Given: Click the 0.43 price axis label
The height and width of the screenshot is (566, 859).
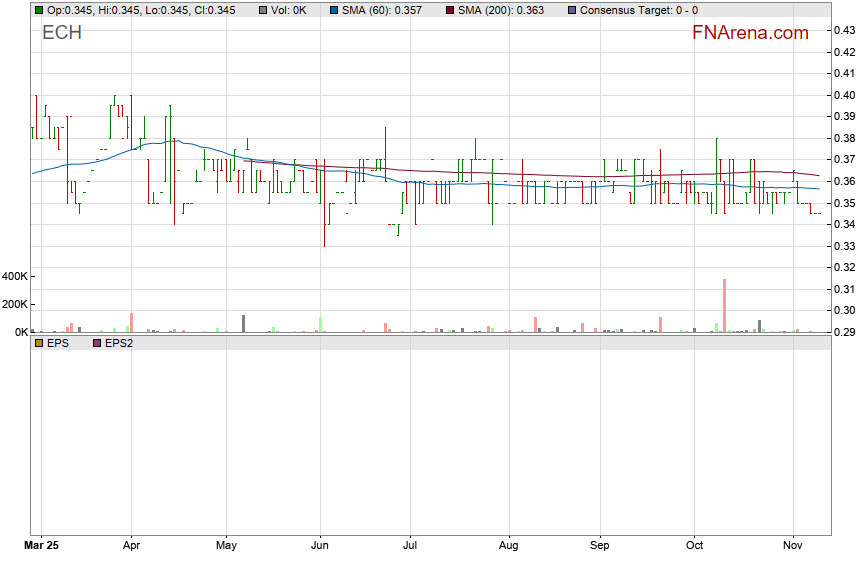Looking at the screenshot, I should (x=843, y=30).
